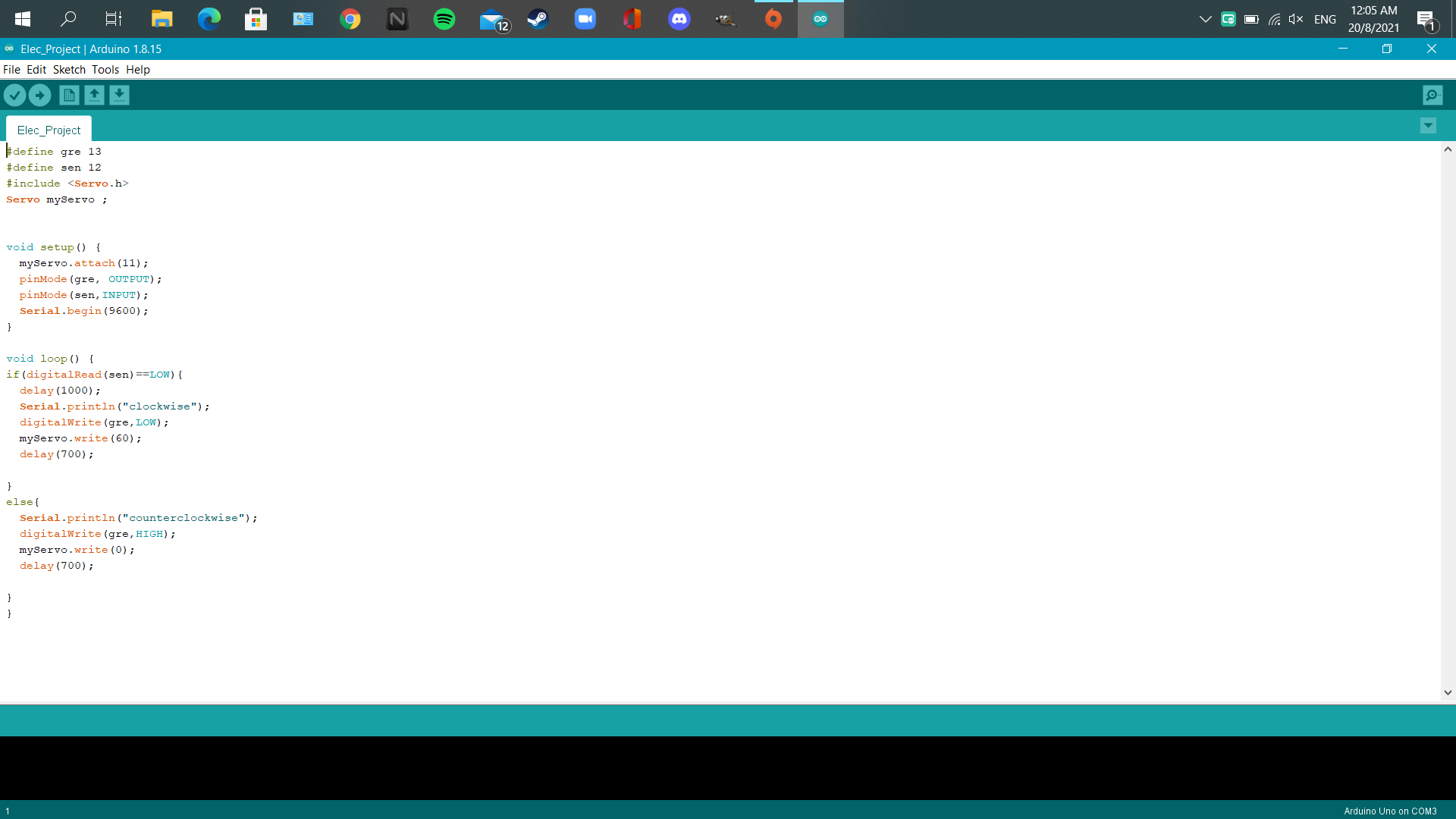Open the taskbar app with contact-card icon
This screenshot has height=819, width=1456.
click(x=303, y=19)
